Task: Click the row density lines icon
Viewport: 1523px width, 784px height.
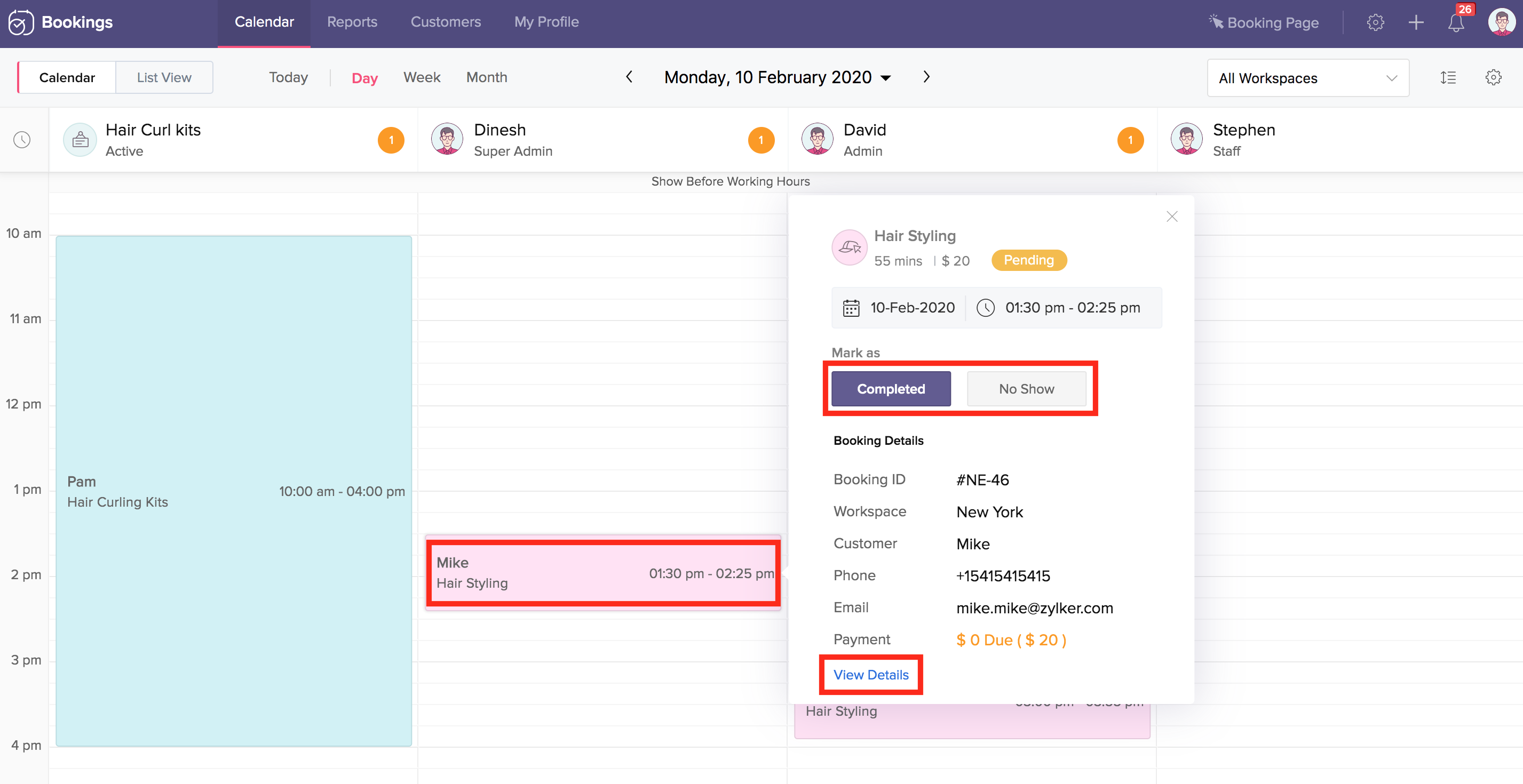Action: [1448, 77]
